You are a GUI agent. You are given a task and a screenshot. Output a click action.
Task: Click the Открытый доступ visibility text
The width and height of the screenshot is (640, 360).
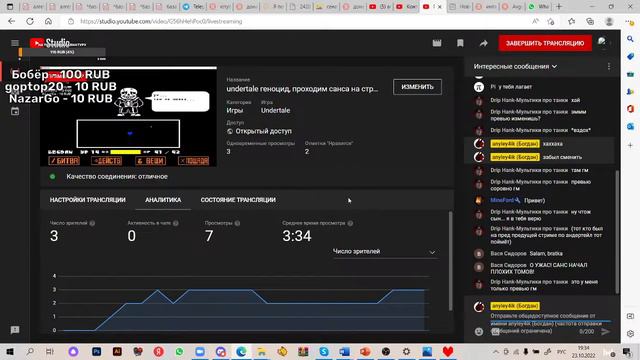263,131
